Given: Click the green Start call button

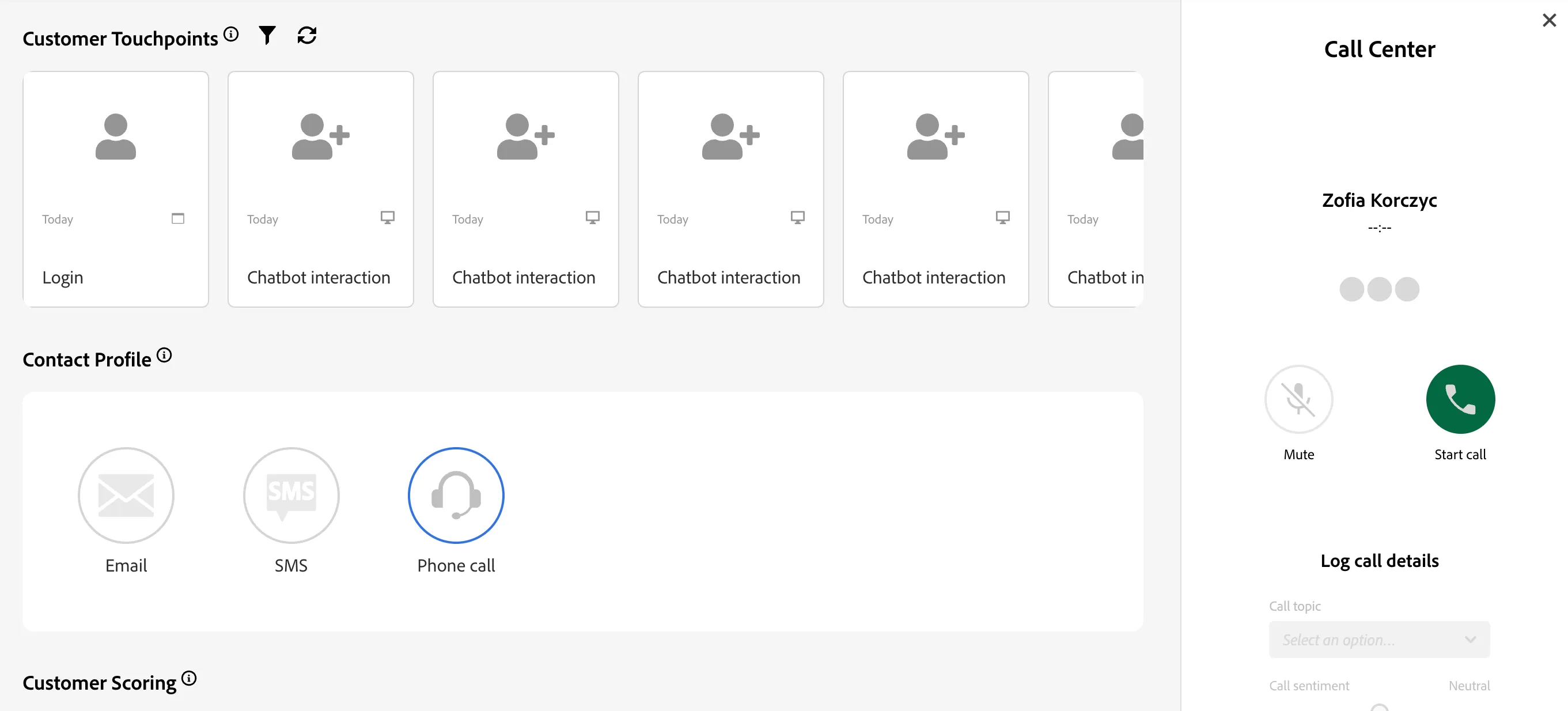Looking at the screenshot, I should tap(1460, 399).
